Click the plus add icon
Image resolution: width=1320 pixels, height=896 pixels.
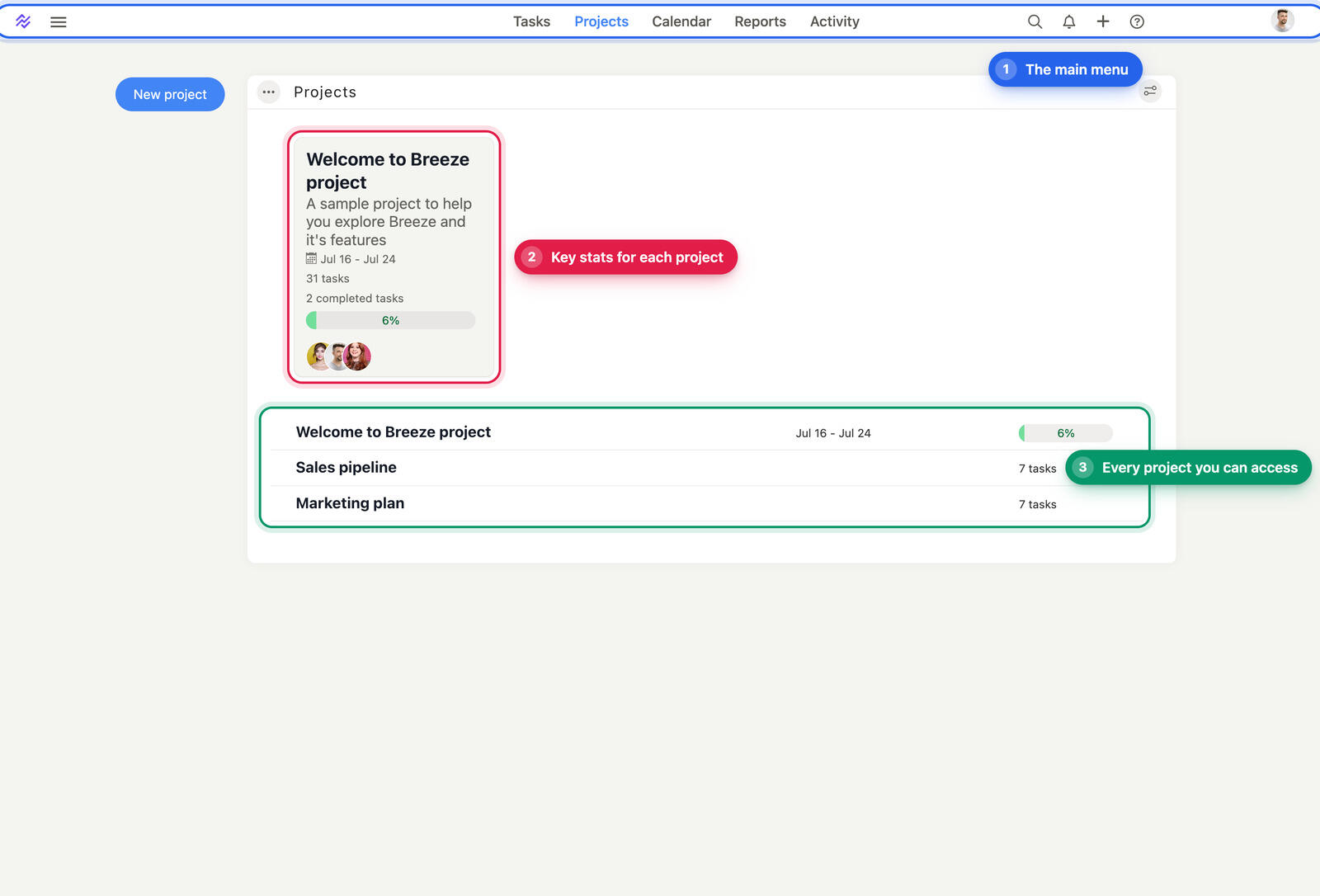tap(1103, 21)
